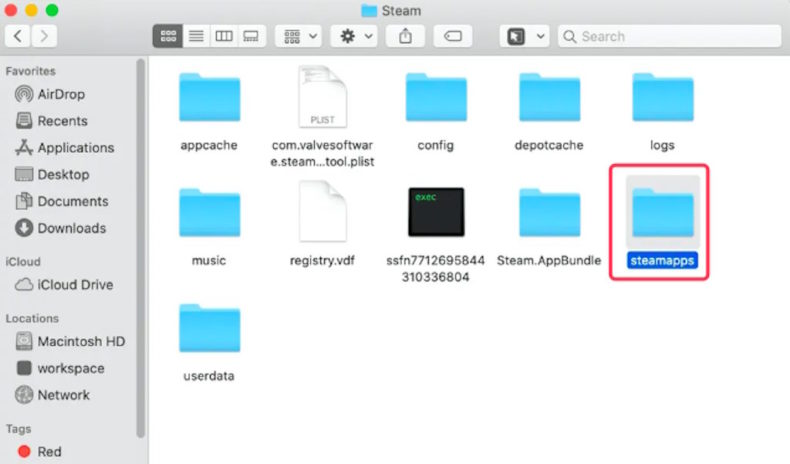The width and height of the screenshot is (790, 464).
Task: Select the Steam.AppBundle folder icon
Action: click(550, 212)
